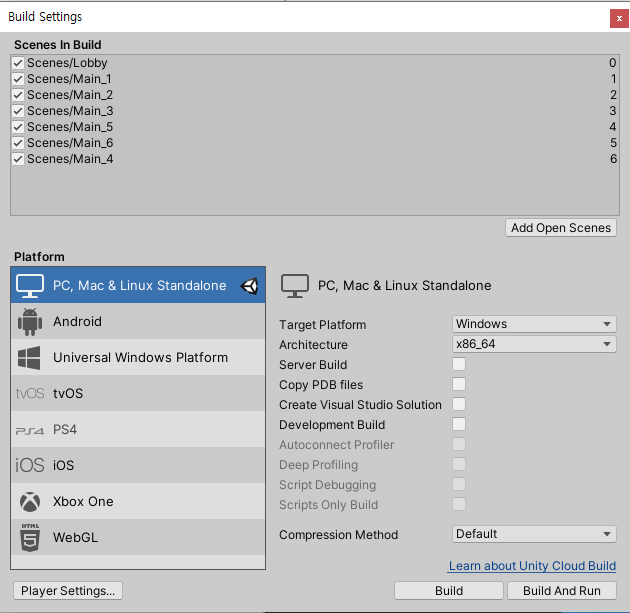The width and height of the screenshot is (630, 613).
Task: Open the Learn about Unity Cloud Build link
Action: point(532,566)
